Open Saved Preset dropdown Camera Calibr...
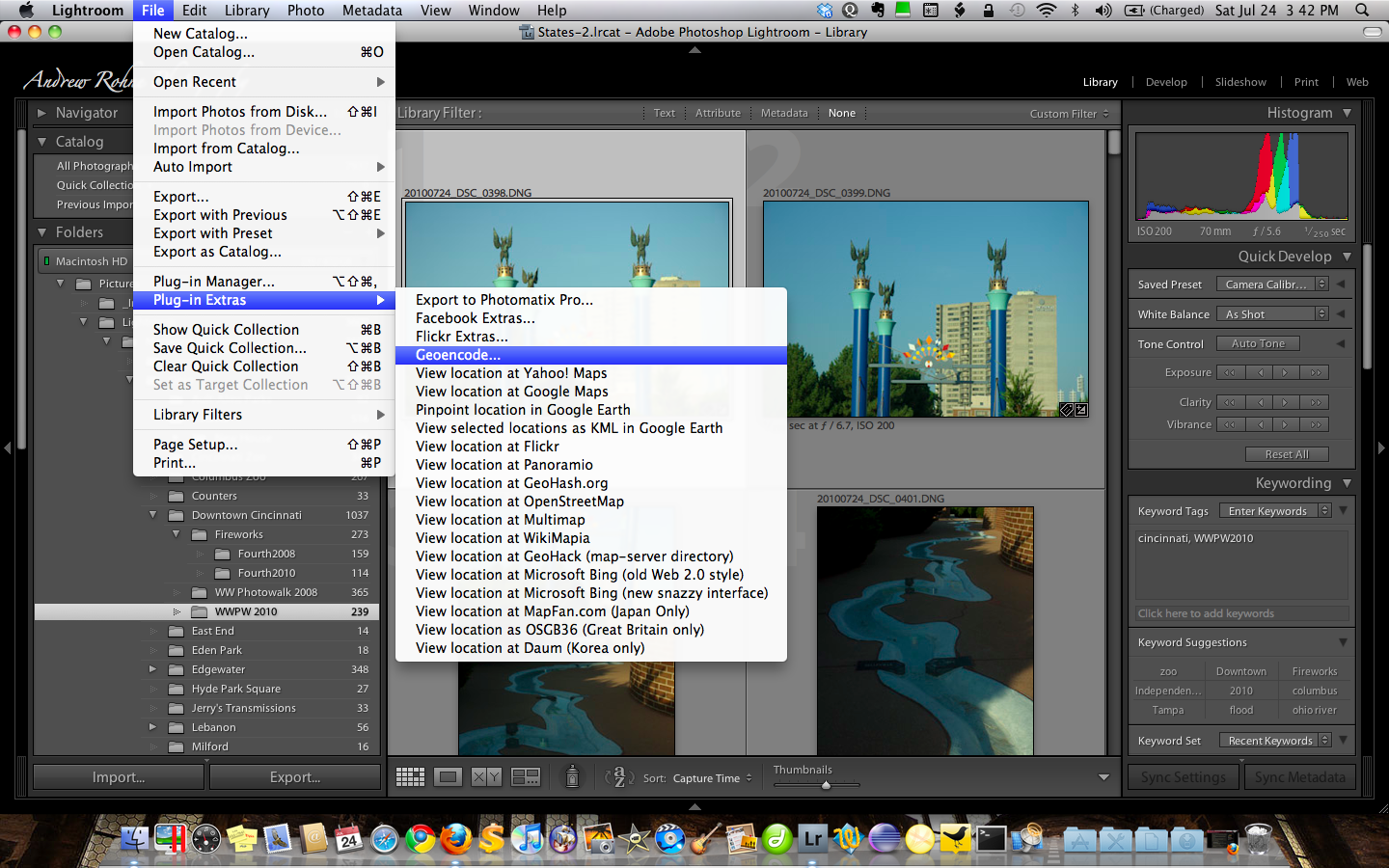Viewport: 1389px width, 868px height. [x=1272, y=285]
